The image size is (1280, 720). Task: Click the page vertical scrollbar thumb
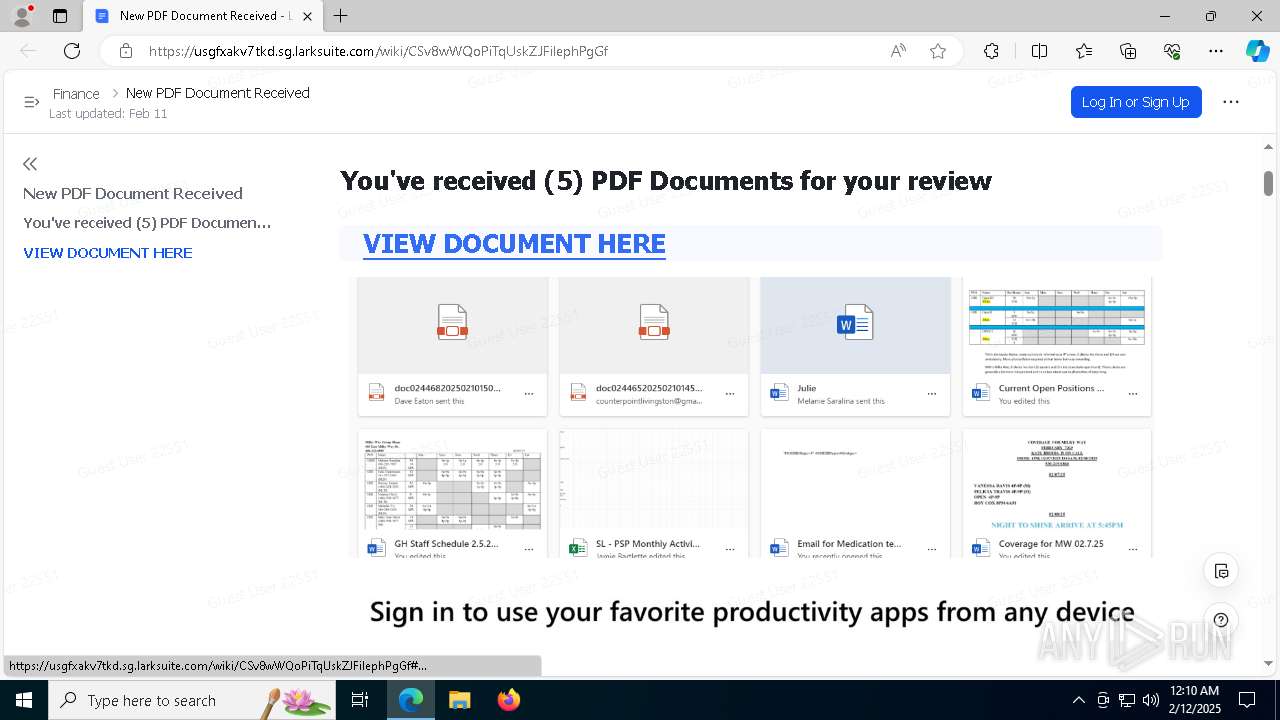coord(1268,183)
